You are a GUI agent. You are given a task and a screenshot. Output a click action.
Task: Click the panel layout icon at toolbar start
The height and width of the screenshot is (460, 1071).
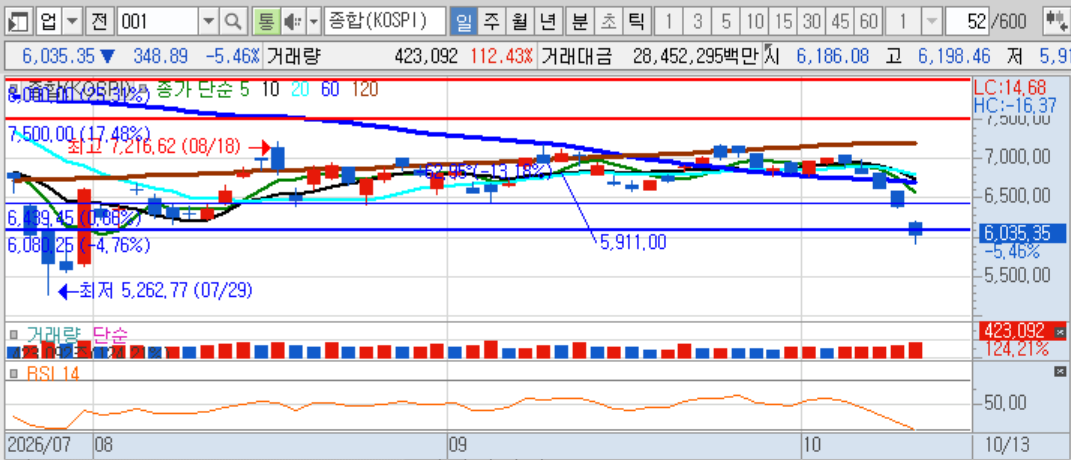(x=18, y=23)
